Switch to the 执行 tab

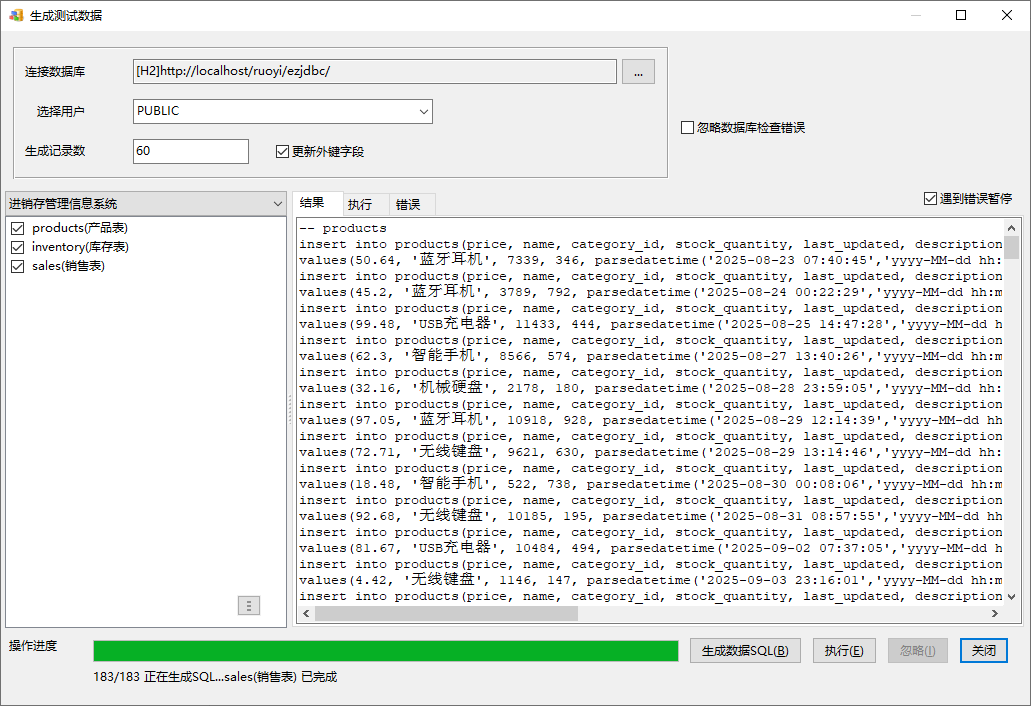point(360,205)
